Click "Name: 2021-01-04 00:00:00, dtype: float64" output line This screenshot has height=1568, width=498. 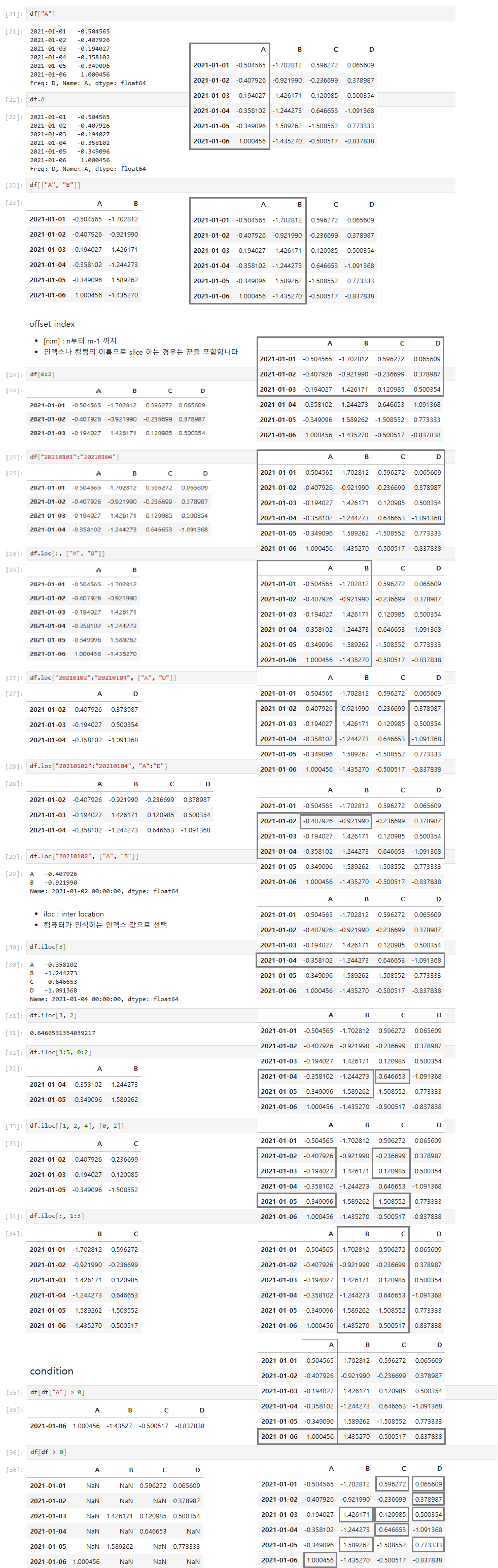tap(104, 999)
